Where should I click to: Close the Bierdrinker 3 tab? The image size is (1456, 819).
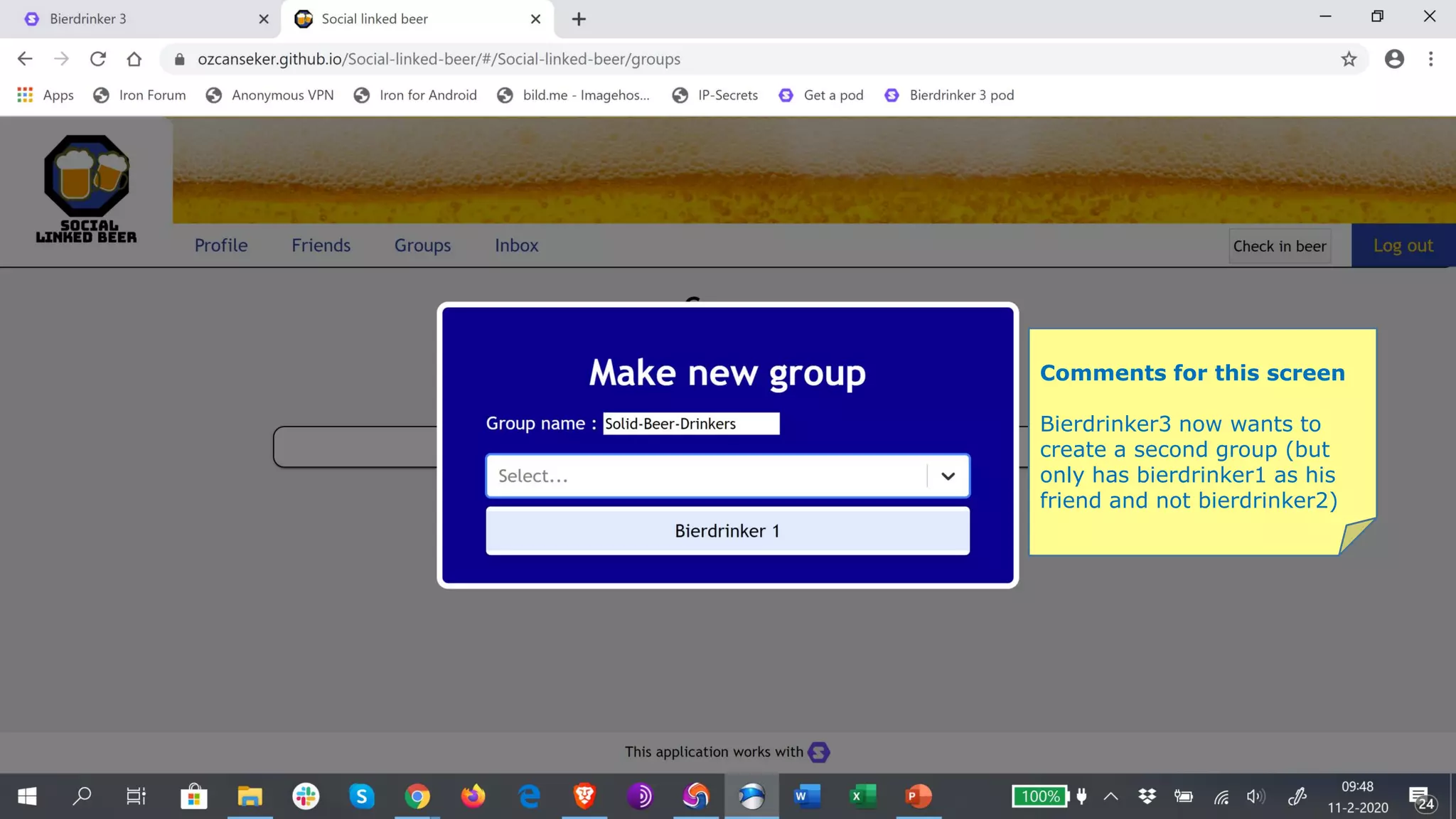click(x=264, y=19)
